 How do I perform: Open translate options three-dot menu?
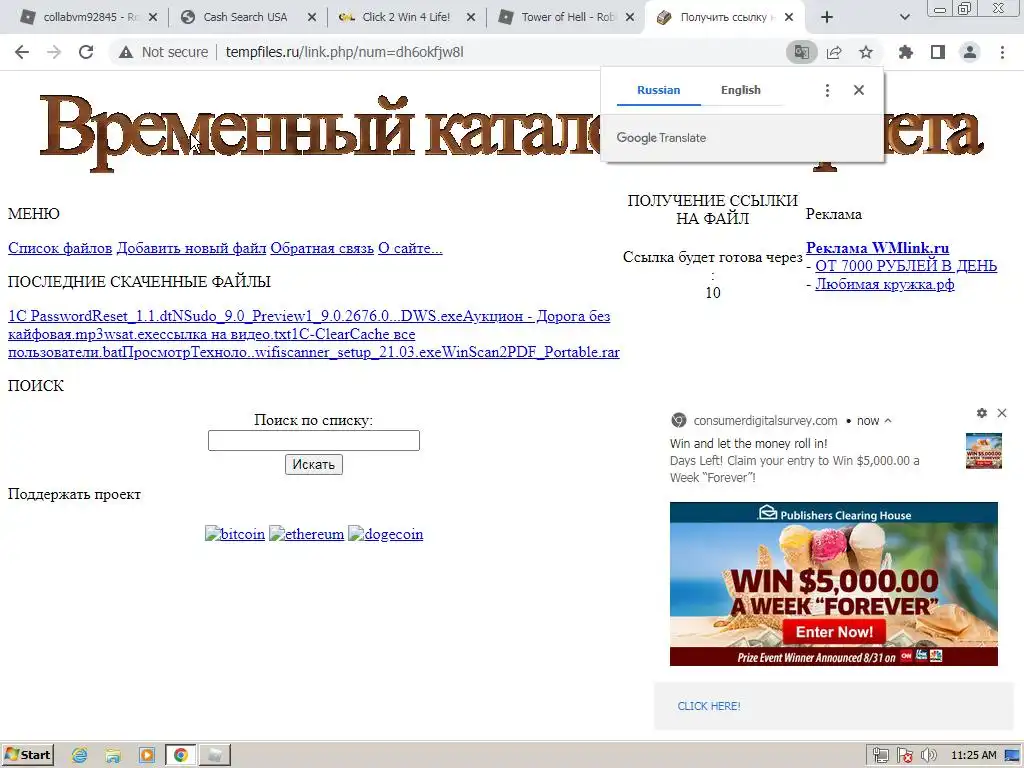coord(827,90)
